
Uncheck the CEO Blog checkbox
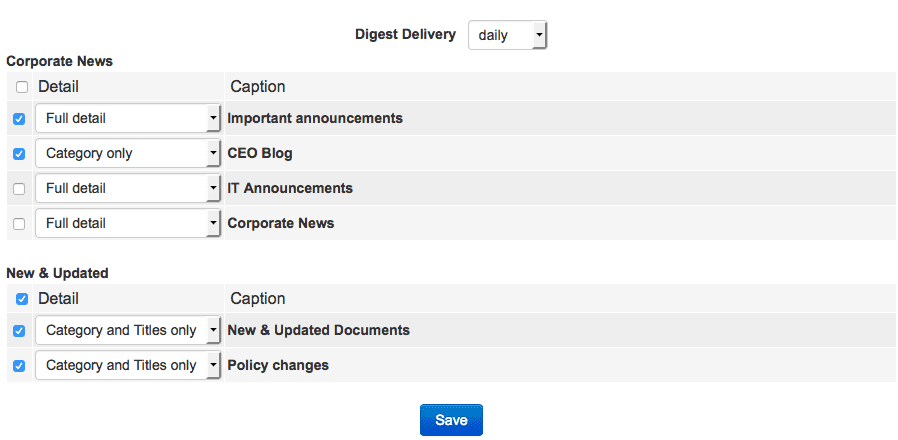click(19, 154)
